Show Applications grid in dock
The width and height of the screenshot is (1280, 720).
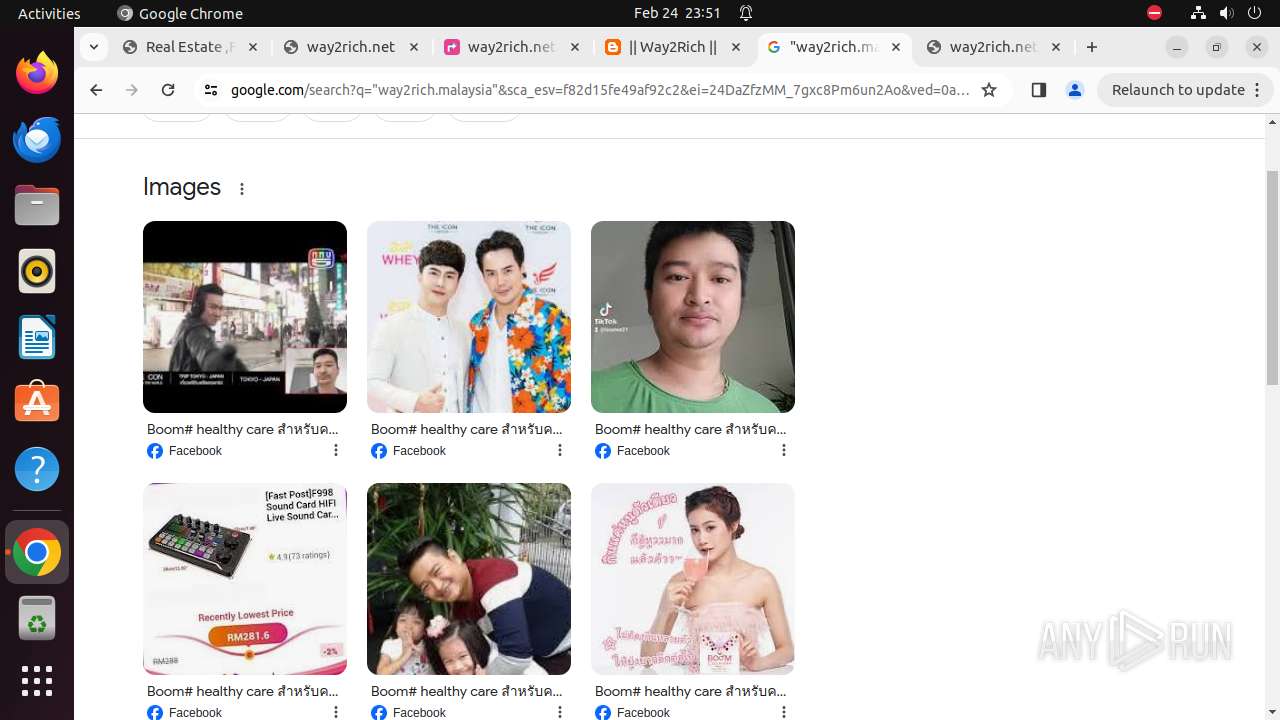point(37,681)
